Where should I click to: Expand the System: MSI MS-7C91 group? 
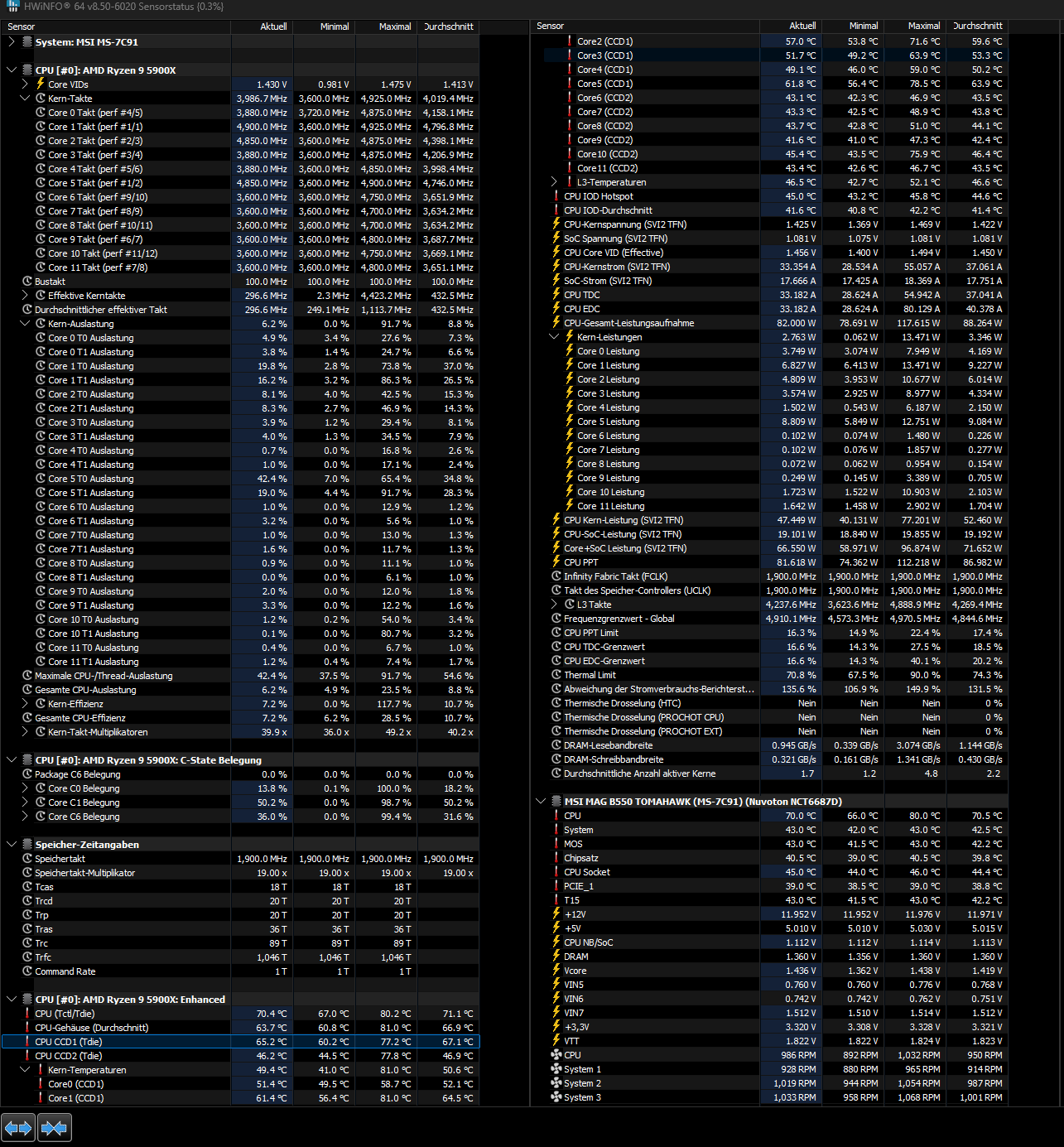click(x=11, y=41)
